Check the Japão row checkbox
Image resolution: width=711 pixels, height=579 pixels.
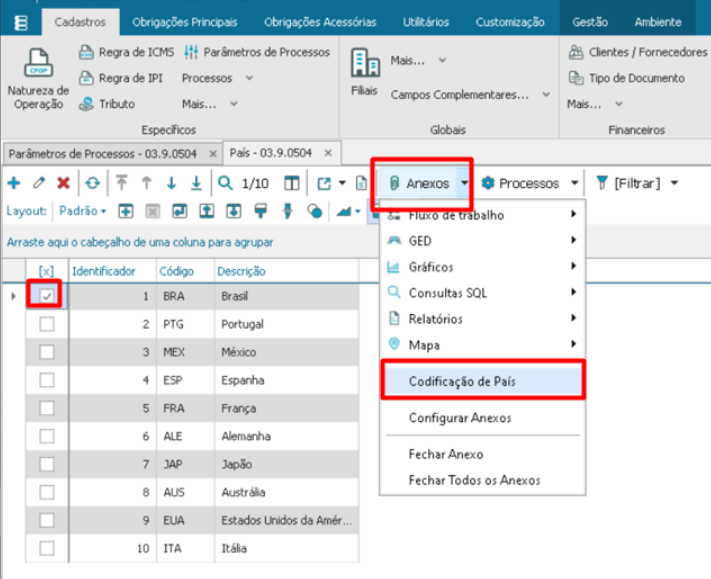(47, 464)
